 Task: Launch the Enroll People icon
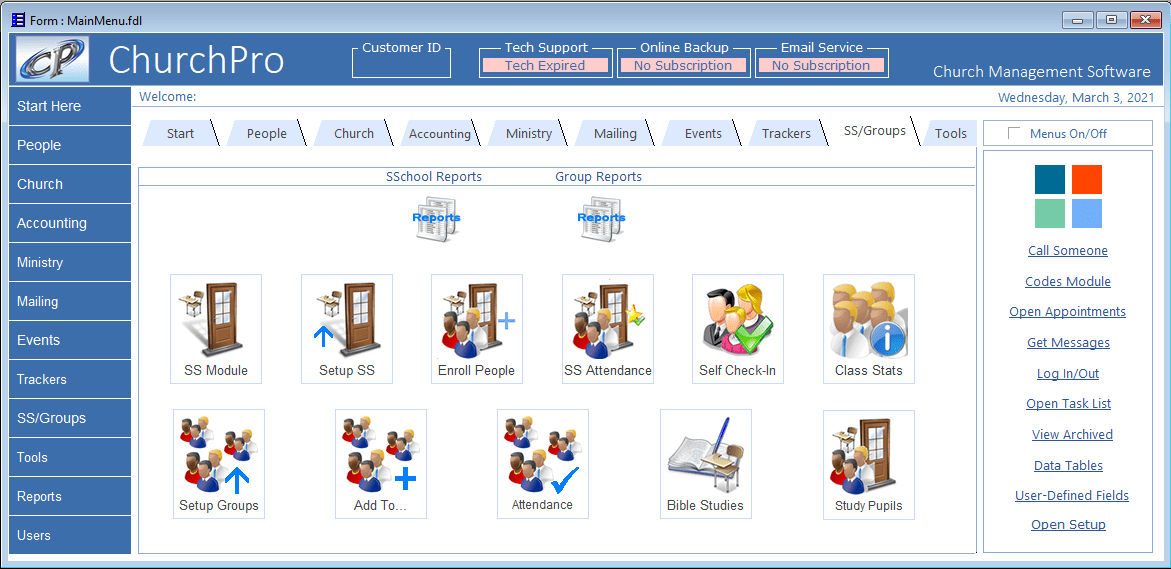[476, 329]
